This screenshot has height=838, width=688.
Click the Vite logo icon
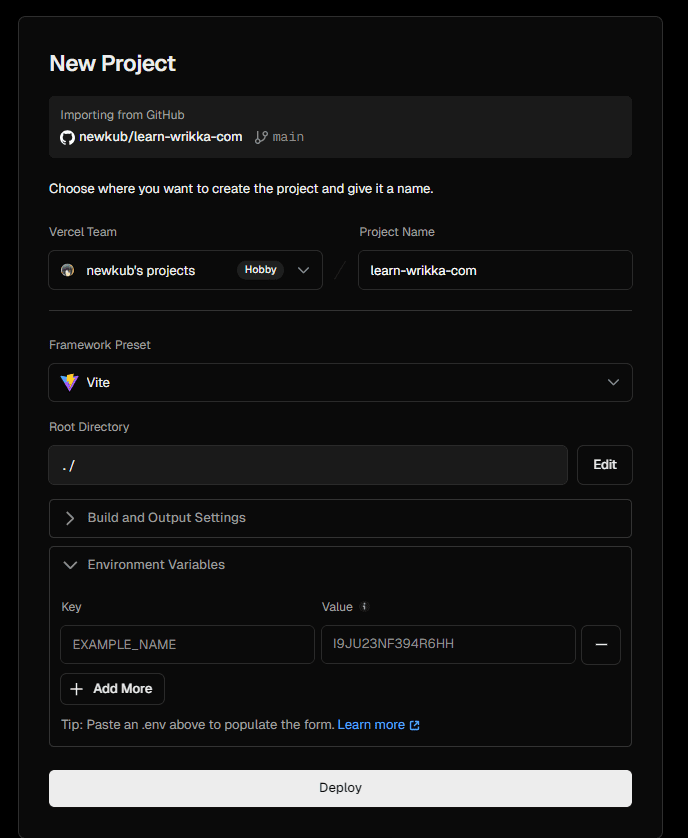click(69, 383)
